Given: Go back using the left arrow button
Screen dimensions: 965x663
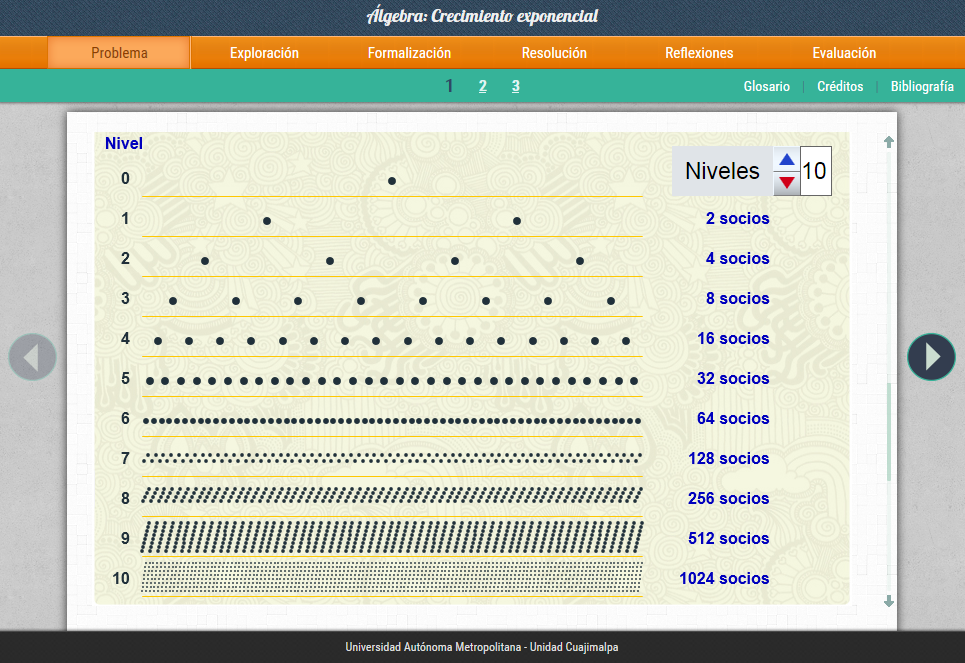Looking at the screenshot, I should pyautogui.click(x=32, y=357).
